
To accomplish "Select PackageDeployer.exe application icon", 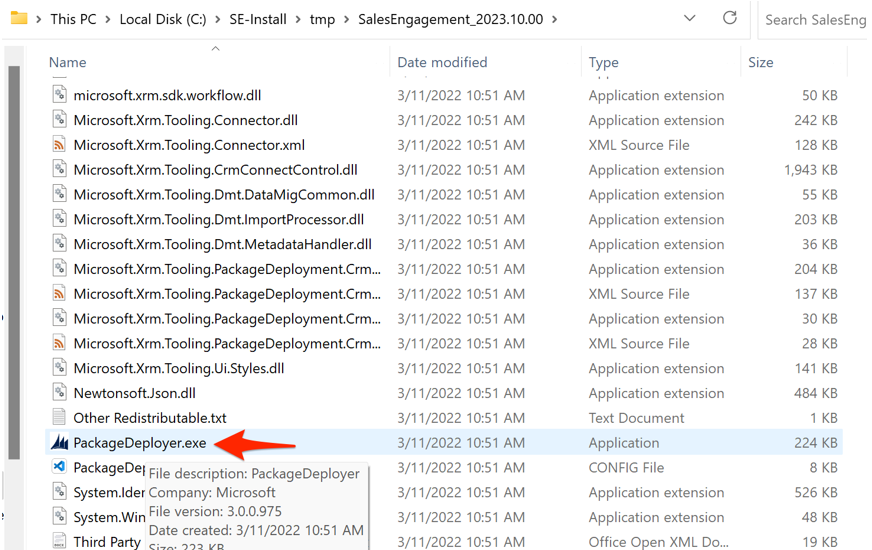I will click(59, 442).
